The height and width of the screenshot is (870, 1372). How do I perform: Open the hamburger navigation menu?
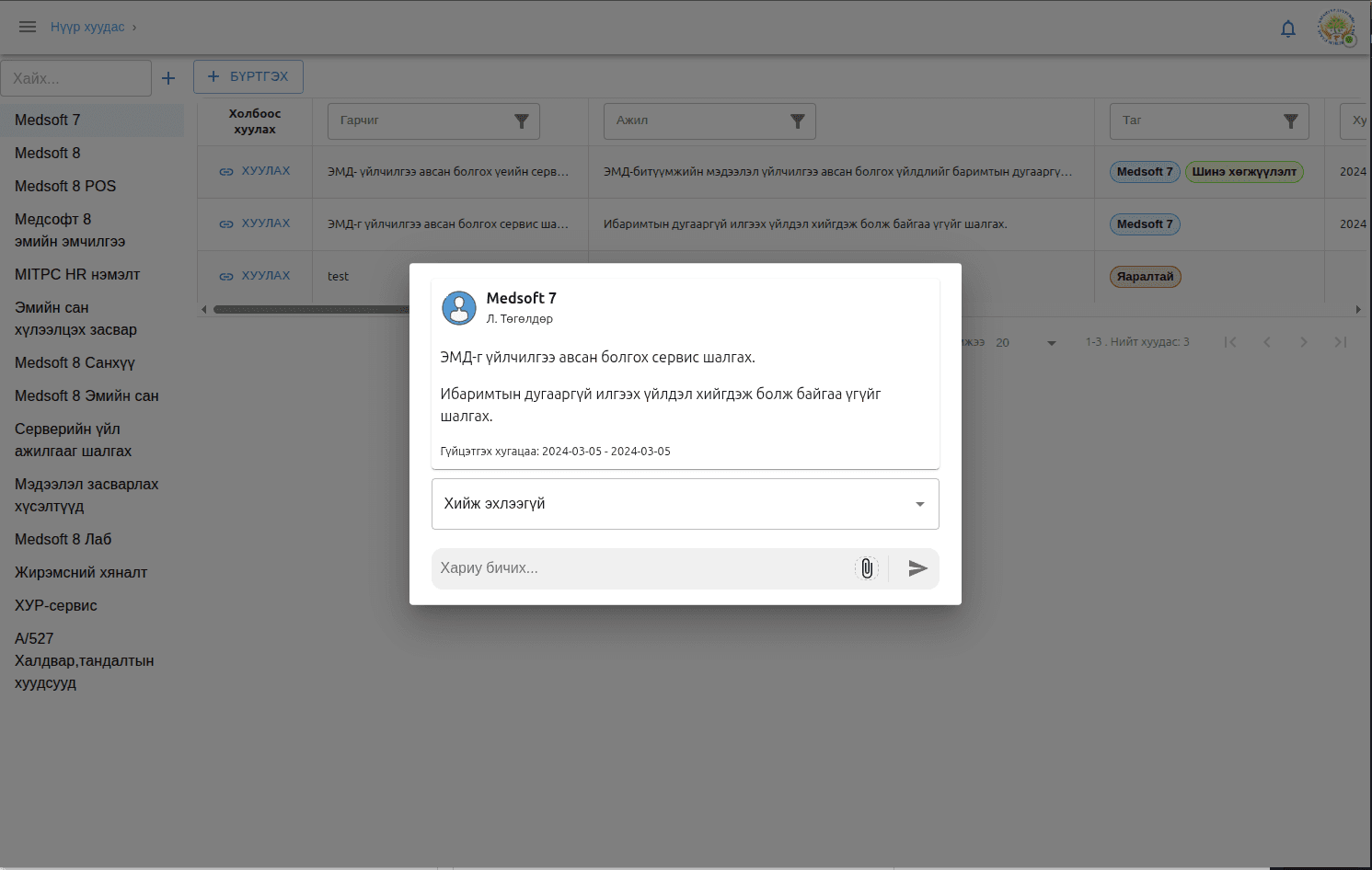(x=28, y=27)
